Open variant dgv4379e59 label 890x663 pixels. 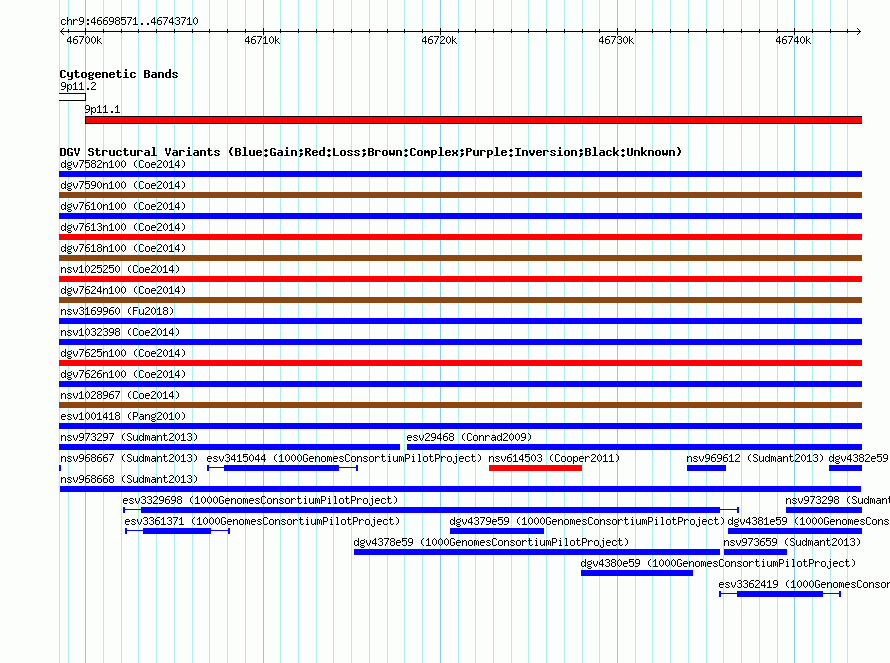tap(587, 521)
